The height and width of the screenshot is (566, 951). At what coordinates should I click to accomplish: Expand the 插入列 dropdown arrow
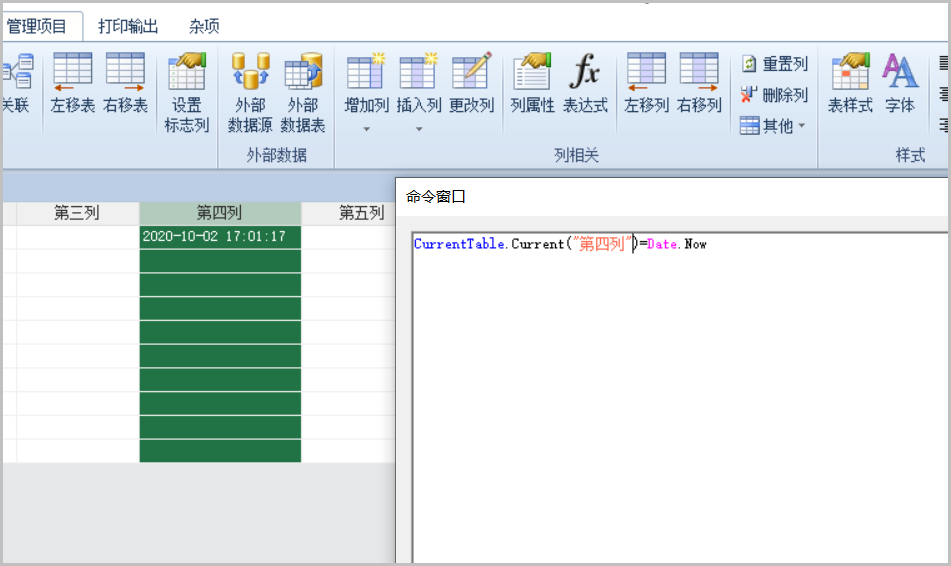point(419,128)
